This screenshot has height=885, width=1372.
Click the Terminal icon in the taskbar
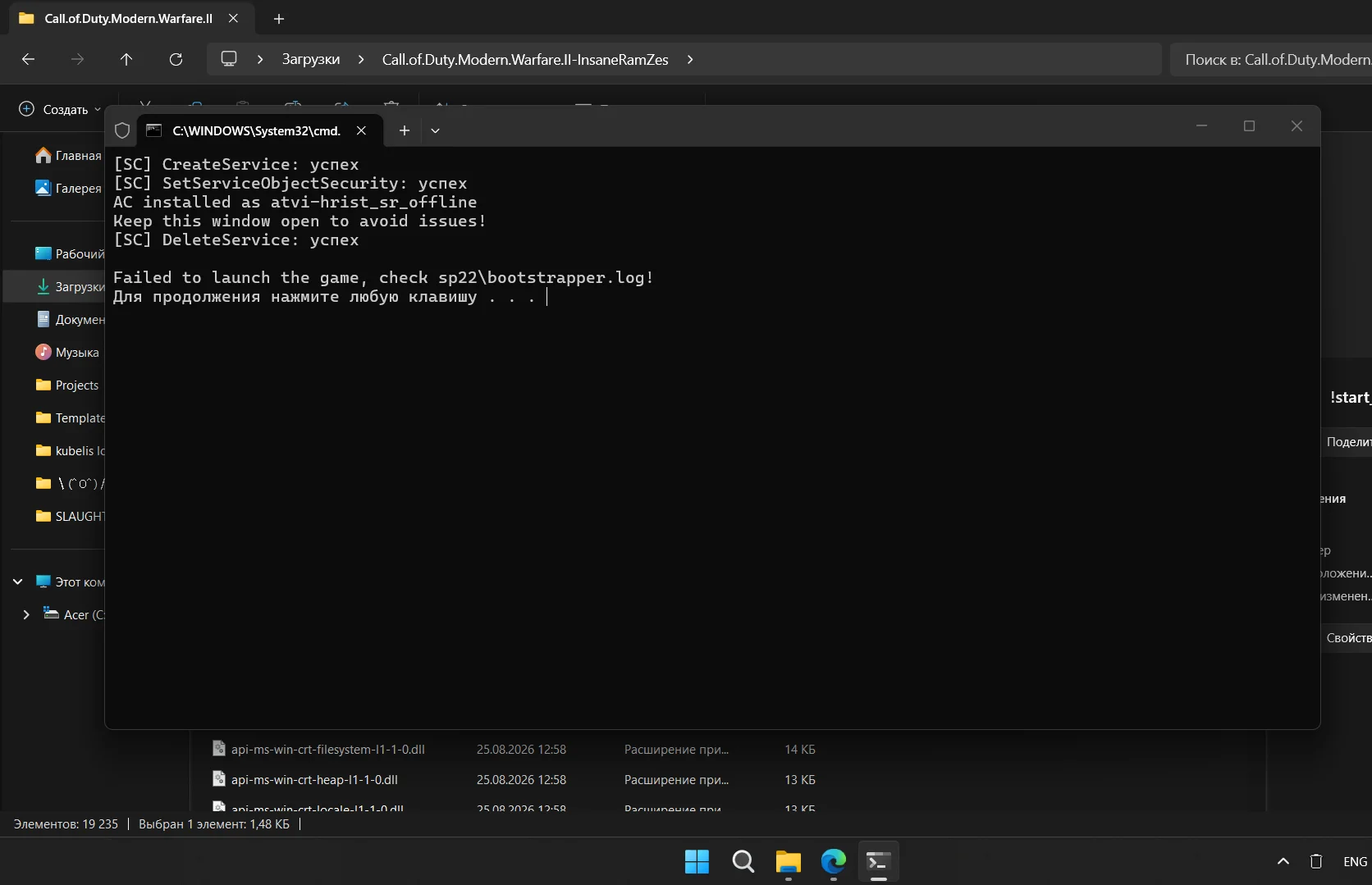(878, 861)
